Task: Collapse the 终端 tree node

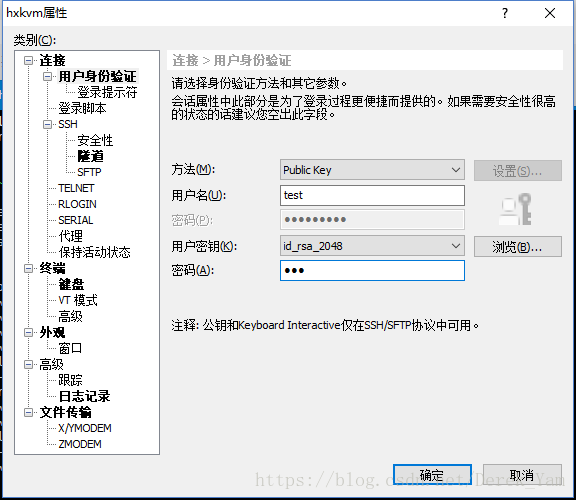Action: 28,268
